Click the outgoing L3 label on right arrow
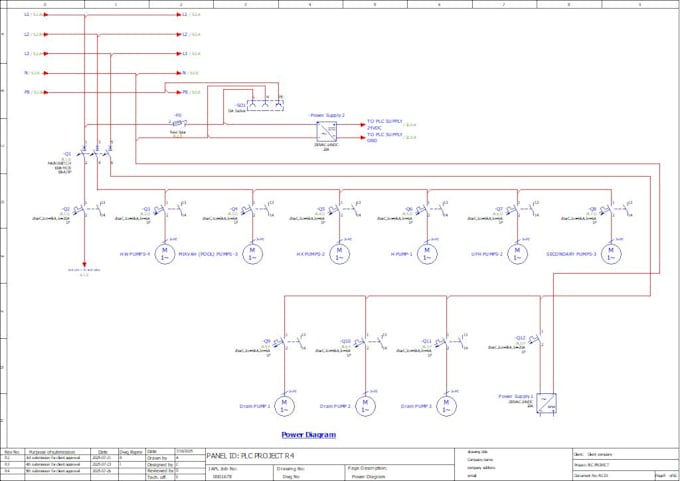The image size is (680, 481). [x=185, y=53]
